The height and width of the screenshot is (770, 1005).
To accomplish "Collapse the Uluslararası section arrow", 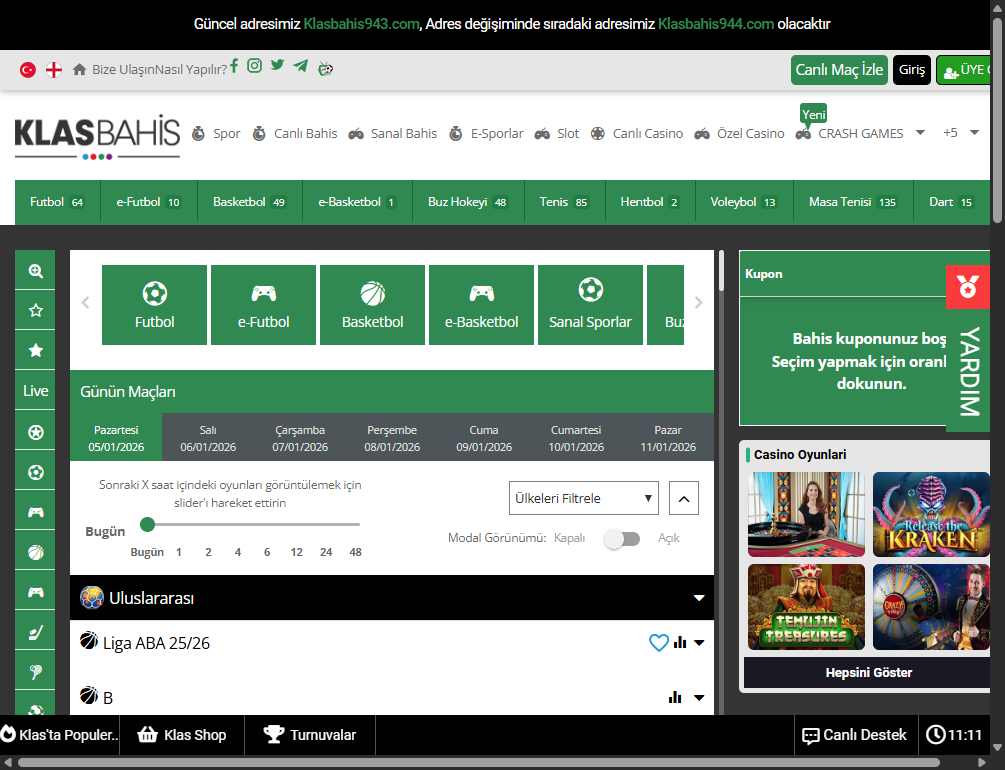I will pyautogui.click(x=699, y=598).
